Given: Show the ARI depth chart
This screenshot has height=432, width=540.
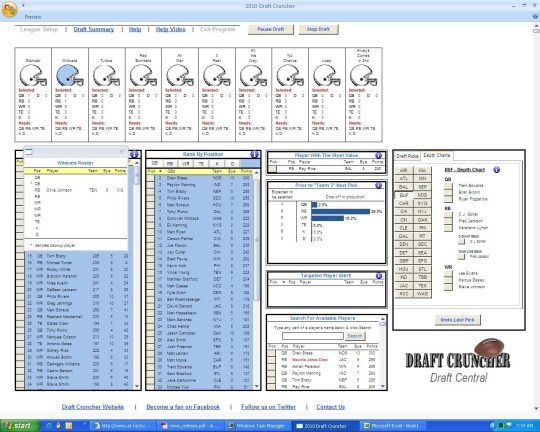Looking at the screenshot, I should pyautogui.click(x=404, y=170).
